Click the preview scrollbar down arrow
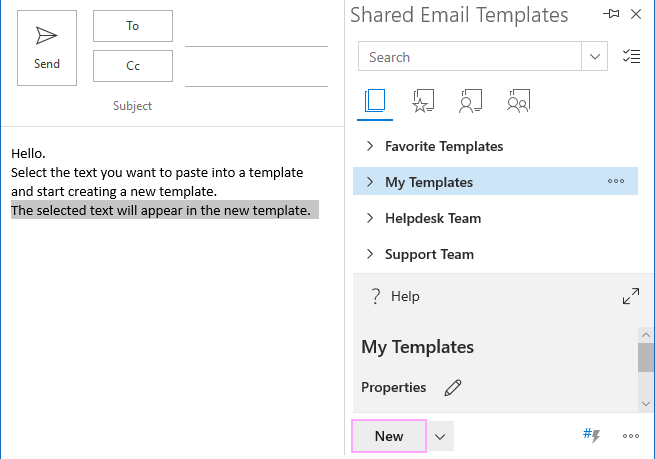 [646, 404]
